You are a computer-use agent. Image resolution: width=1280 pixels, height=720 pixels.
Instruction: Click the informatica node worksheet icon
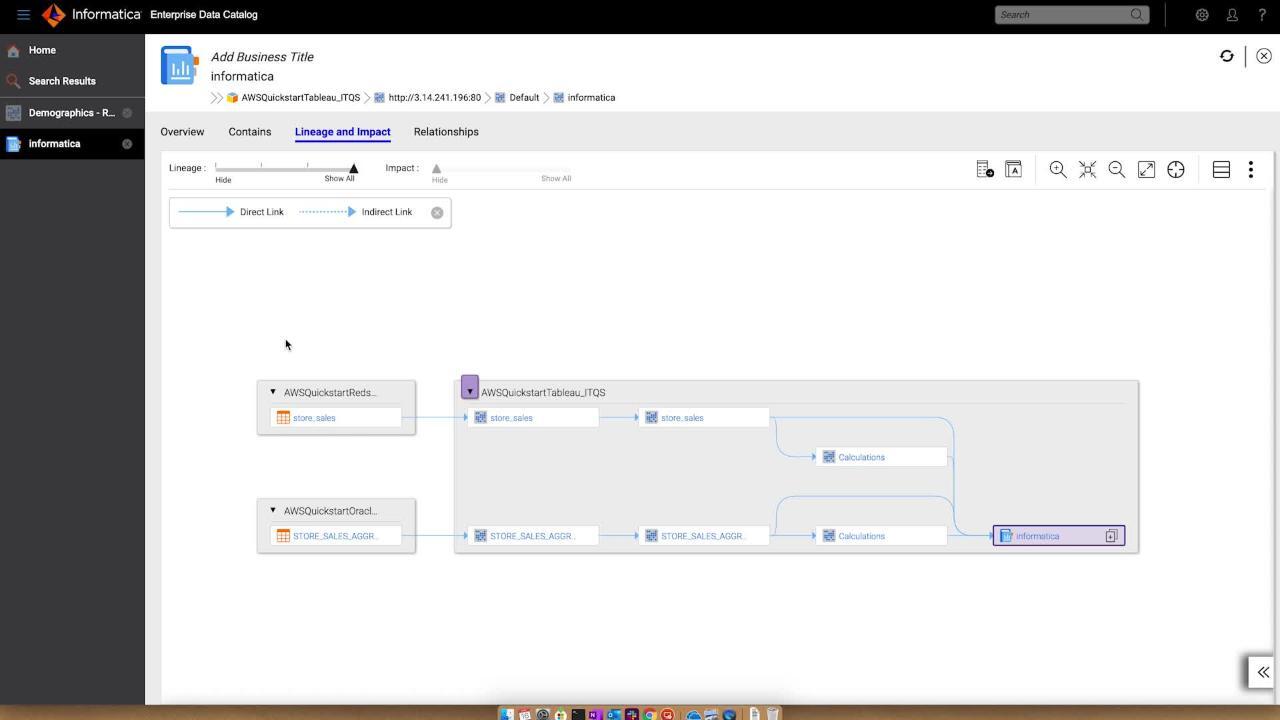1007,536
